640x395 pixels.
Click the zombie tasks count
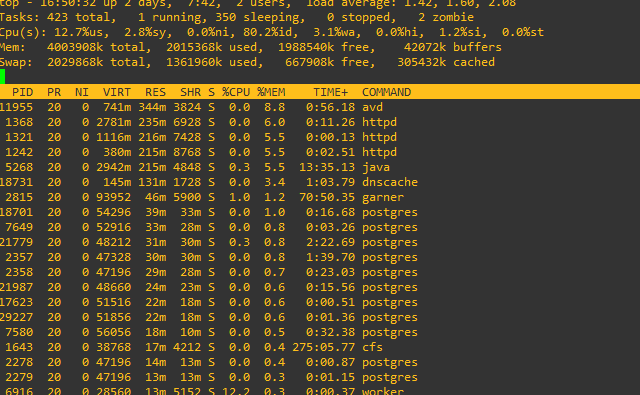tap(446, 18)
